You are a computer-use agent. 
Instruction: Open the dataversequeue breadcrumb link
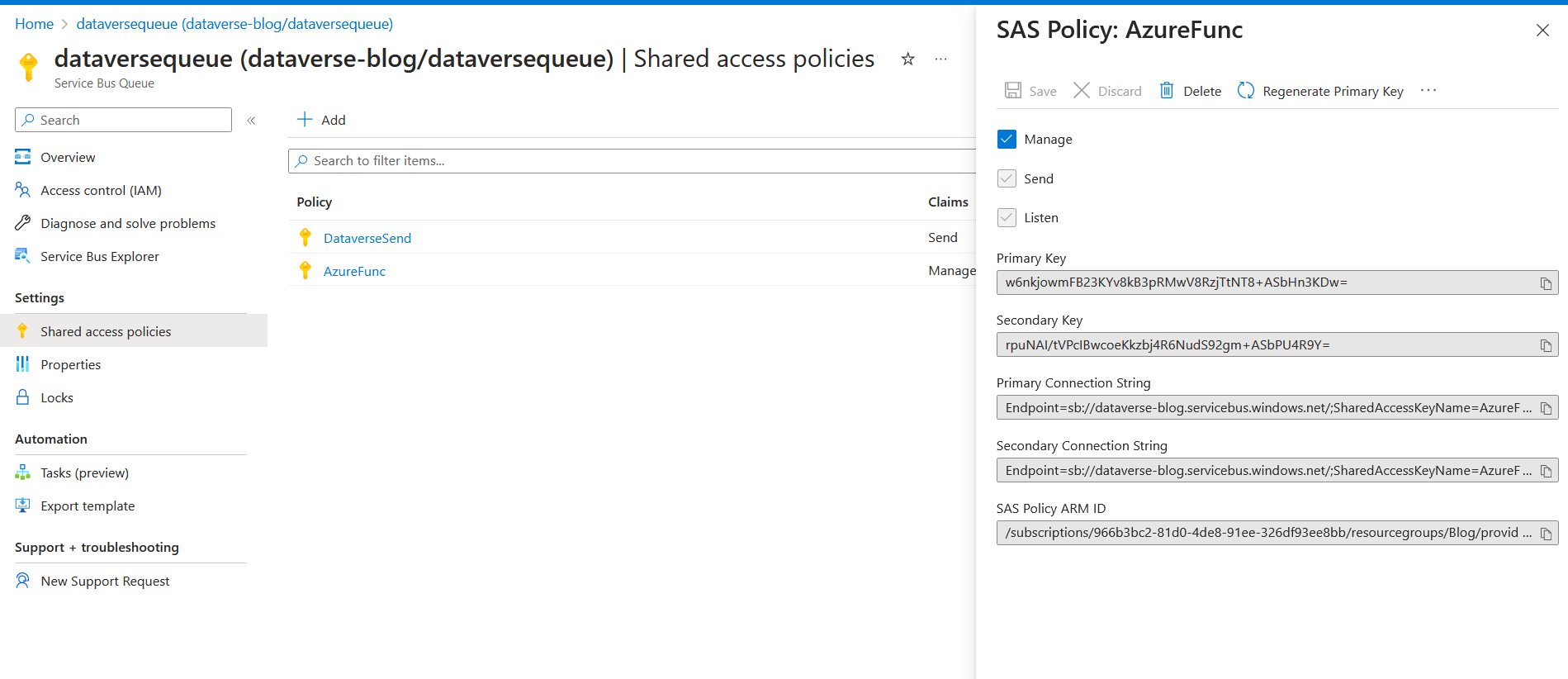234,24
